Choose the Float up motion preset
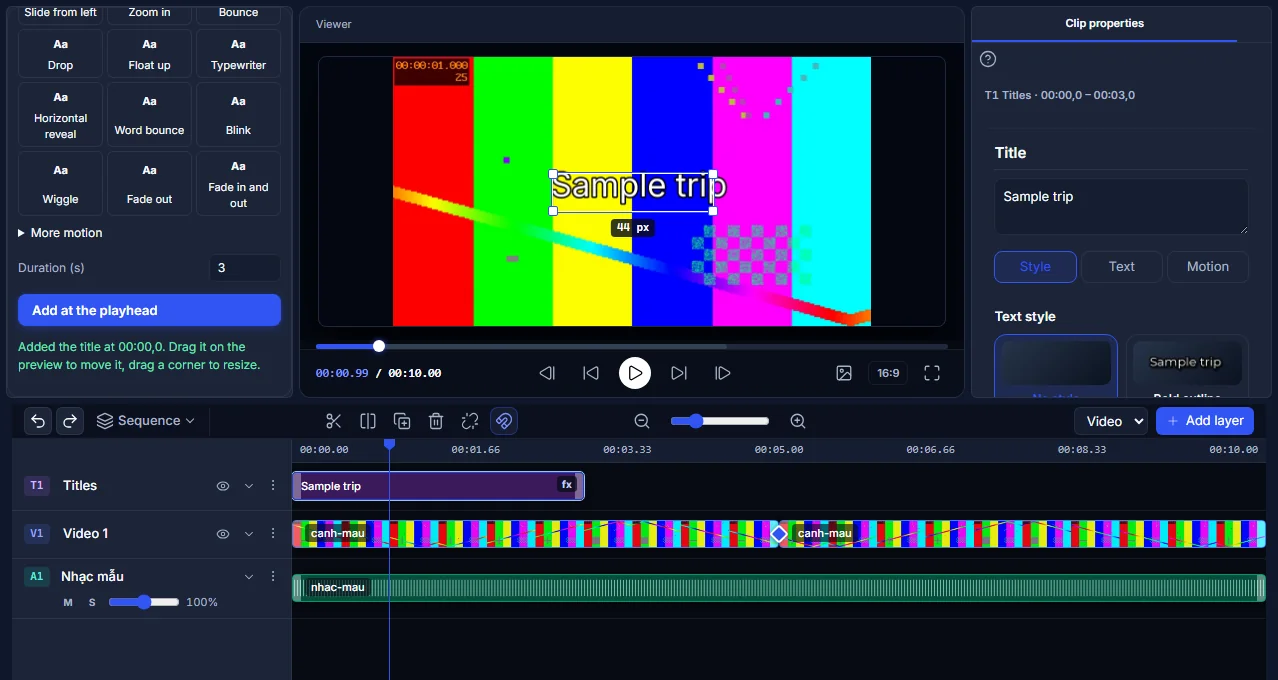The image size is (1278, 680). pos(149,54)
